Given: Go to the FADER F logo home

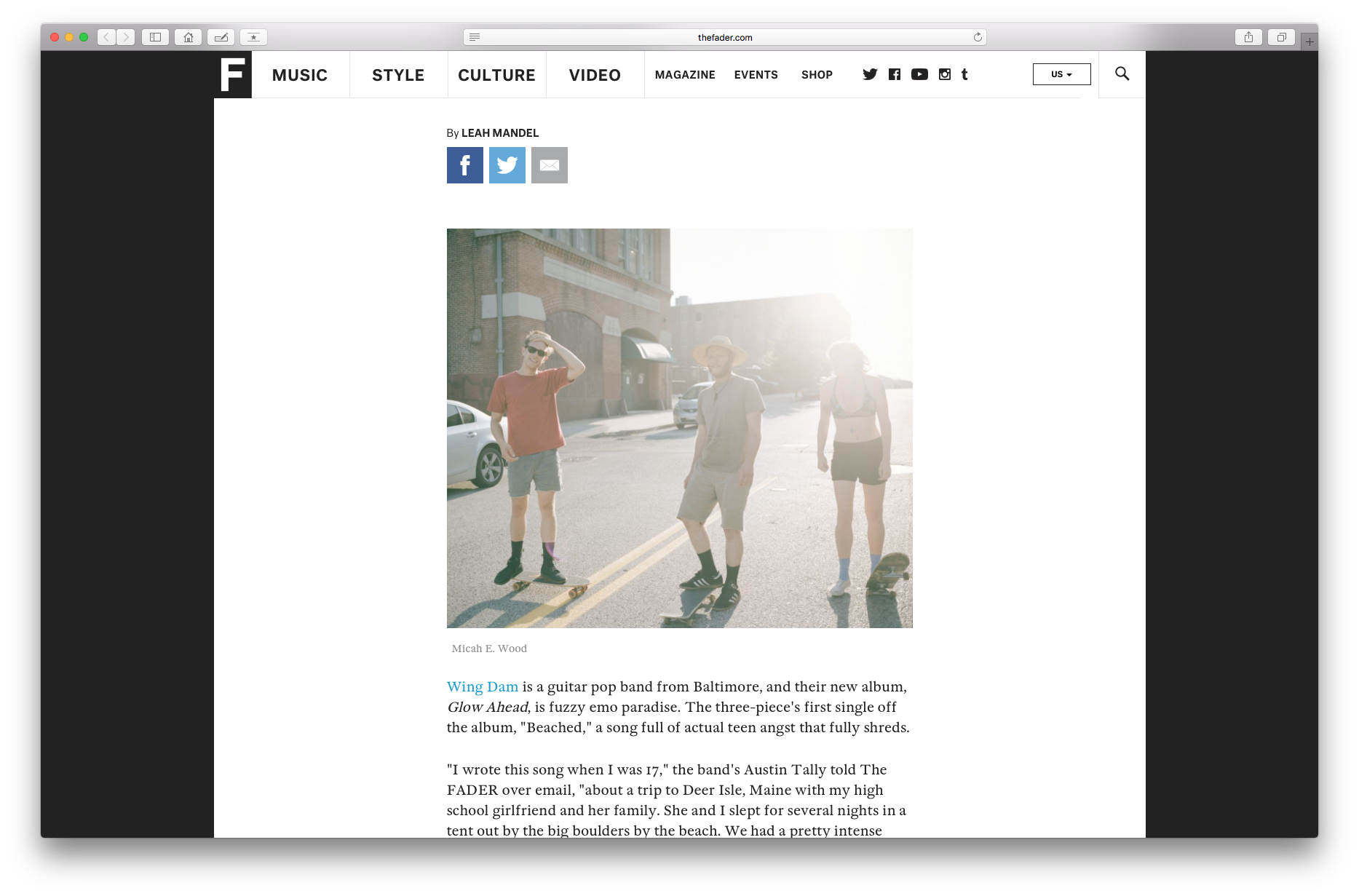Looking at the screenshot, I should tap(233, 74).
